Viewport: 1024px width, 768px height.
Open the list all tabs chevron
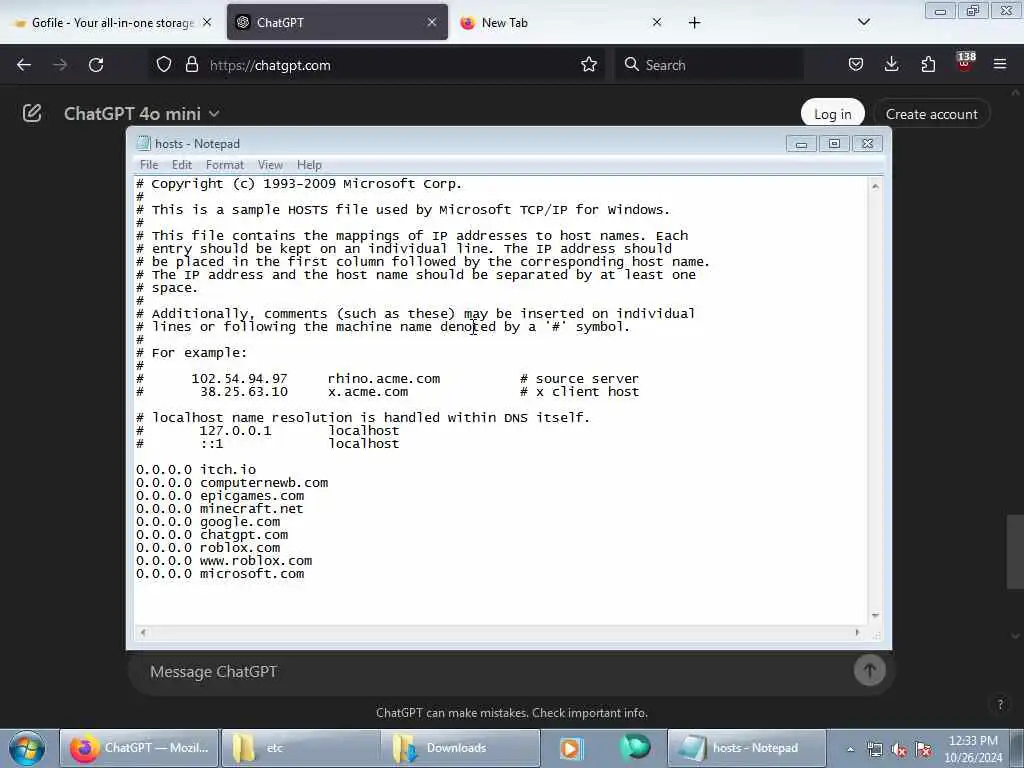[863, 22]
